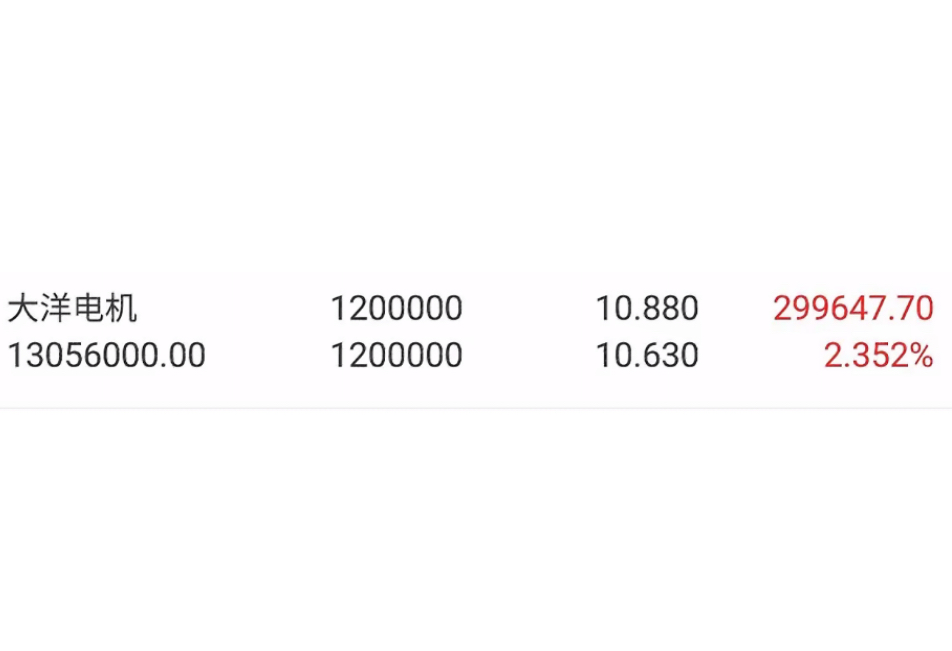The width and height of the screenshot is (952, 651).
Task: Tap the red profit percentage 2.352%
Action: (x=879, y=355)
